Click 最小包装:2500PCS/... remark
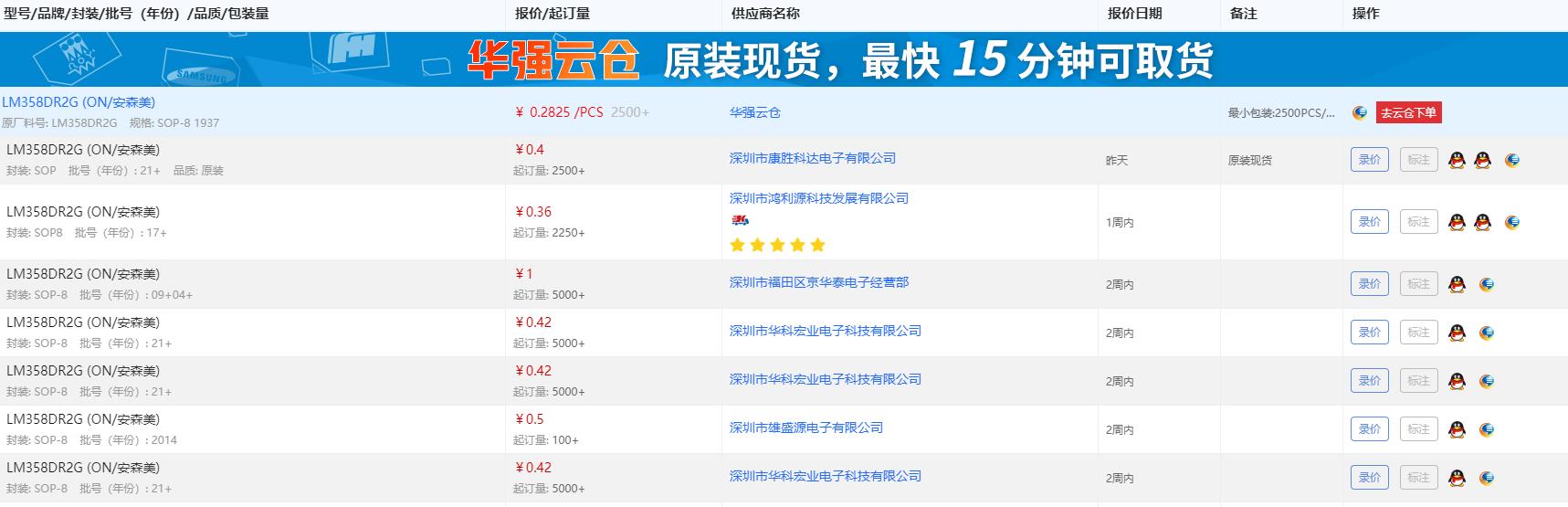The height and width of the screenshot is (507, 1568). (x=1281, y=113)
